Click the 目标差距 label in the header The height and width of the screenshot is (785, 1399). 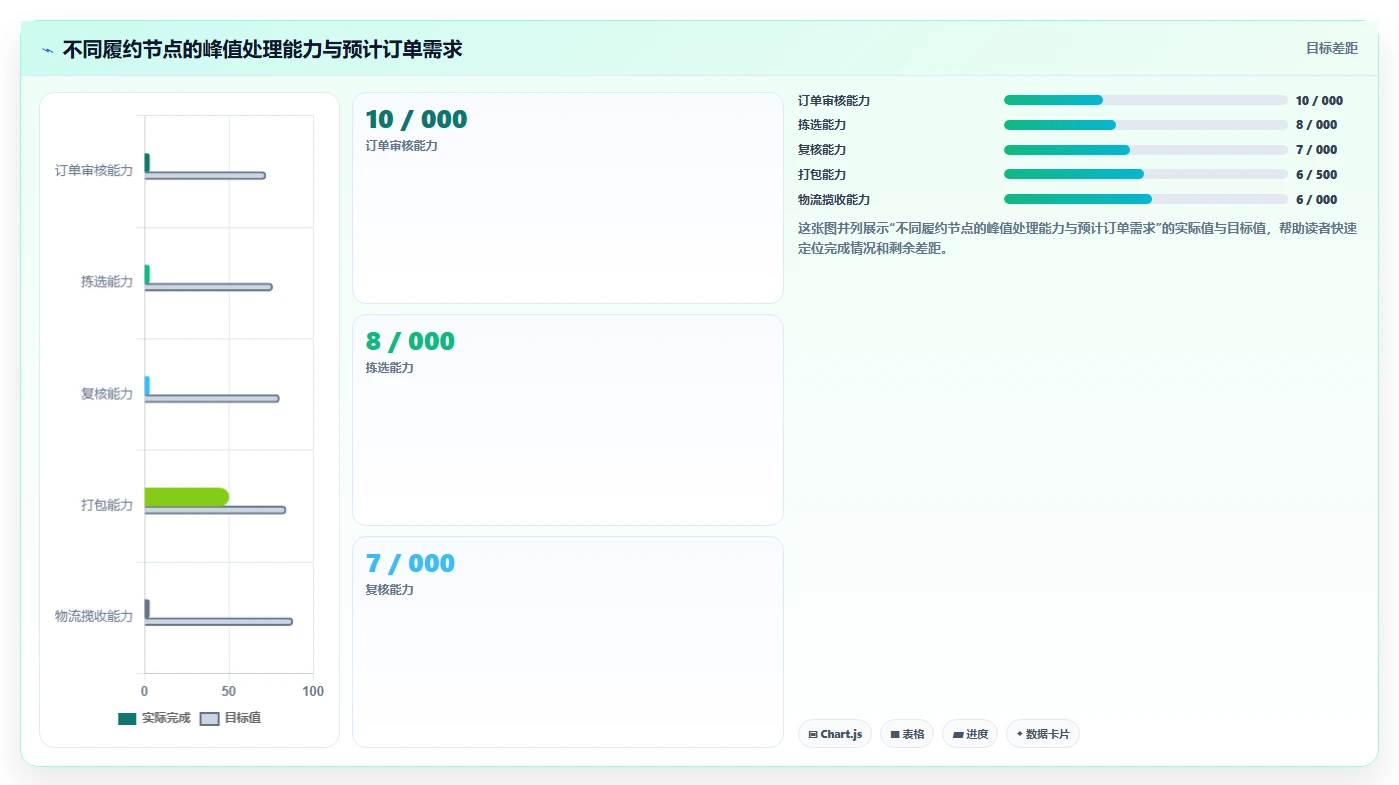coord(1331,48)
